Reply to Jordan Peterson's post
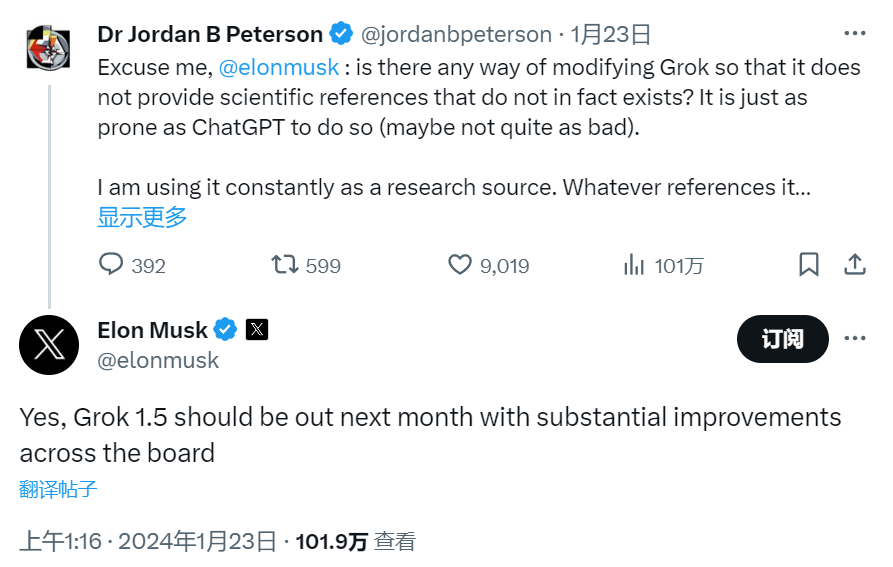Image resolution: width=893 pixels, height=567 pixels. point(111,265)
